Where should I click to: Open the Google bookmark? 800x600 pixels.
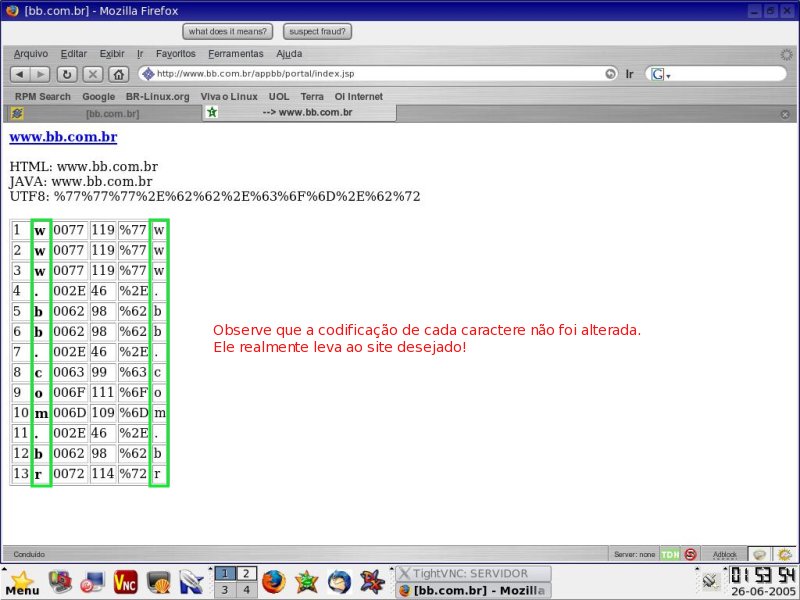(98, 96)
